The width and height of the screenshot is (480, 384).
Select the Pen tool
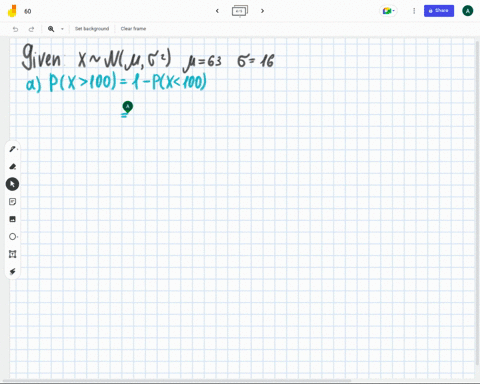pos(12,149)
